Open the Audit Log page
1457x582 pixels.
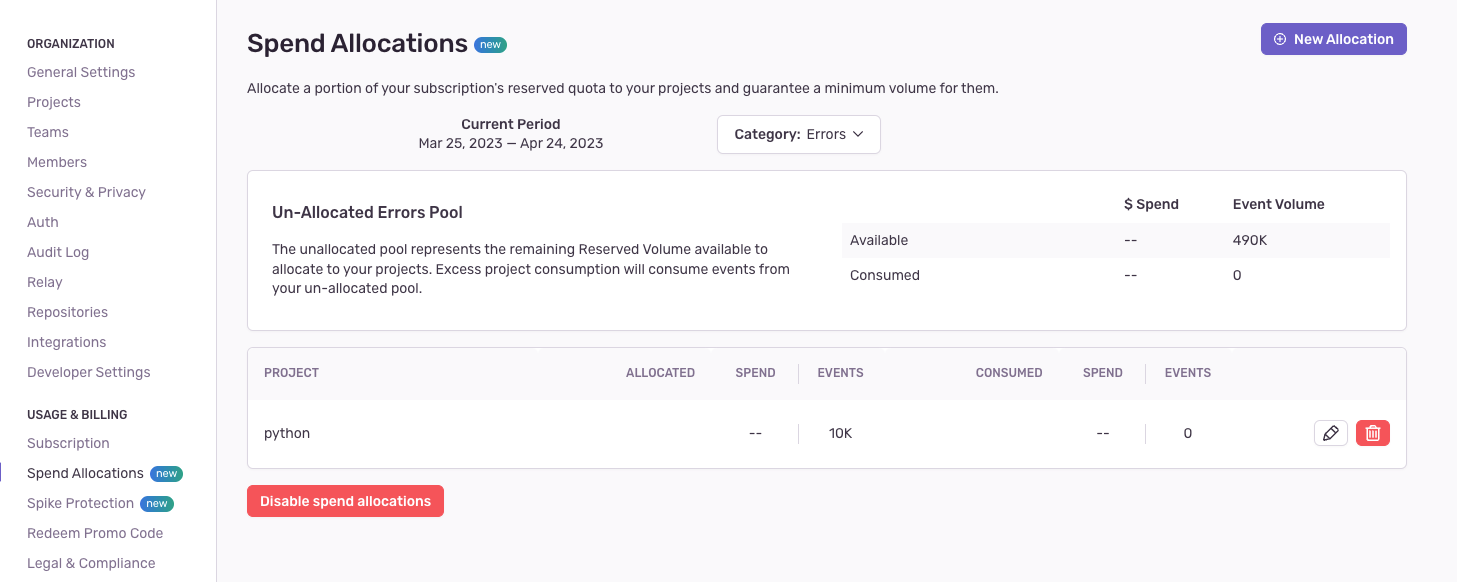[58, 252]
